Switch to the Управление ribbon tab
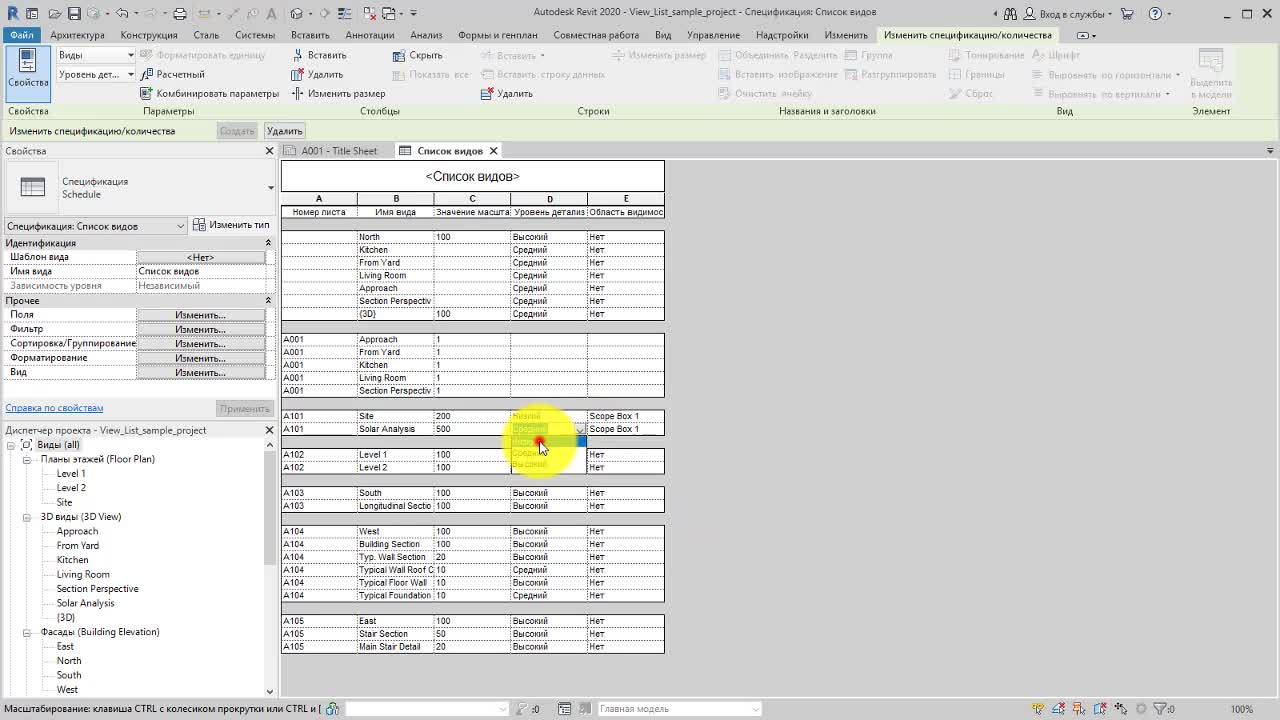 click(713, 35)
